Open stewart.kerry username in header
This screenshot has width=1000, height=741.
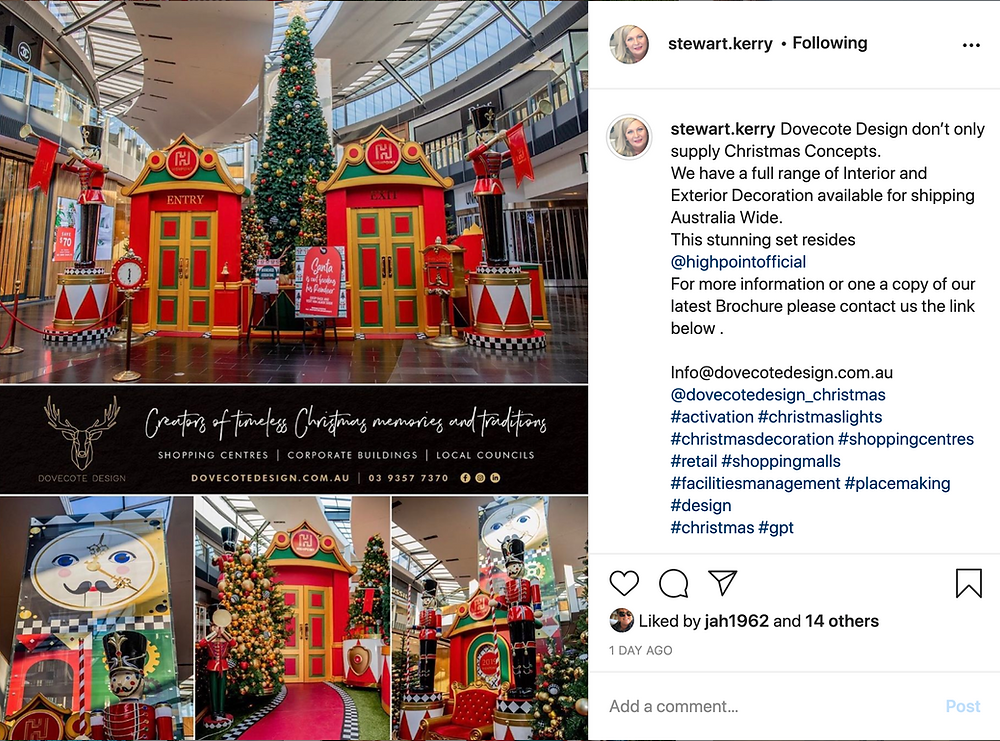pyautogui.click(x=720, y=43)
